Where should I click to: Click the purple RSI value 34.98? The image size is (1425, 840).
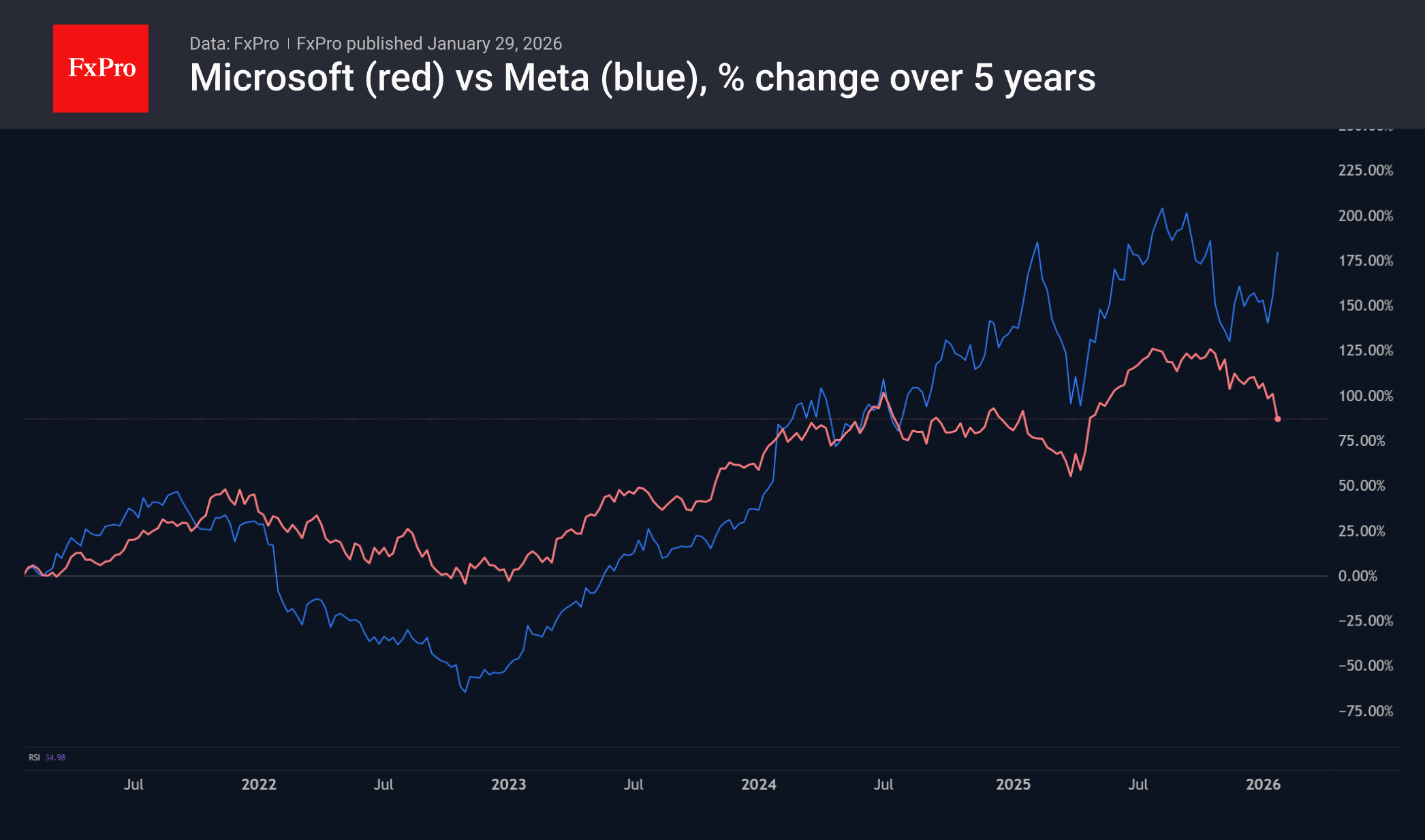(x=55, y=757)
